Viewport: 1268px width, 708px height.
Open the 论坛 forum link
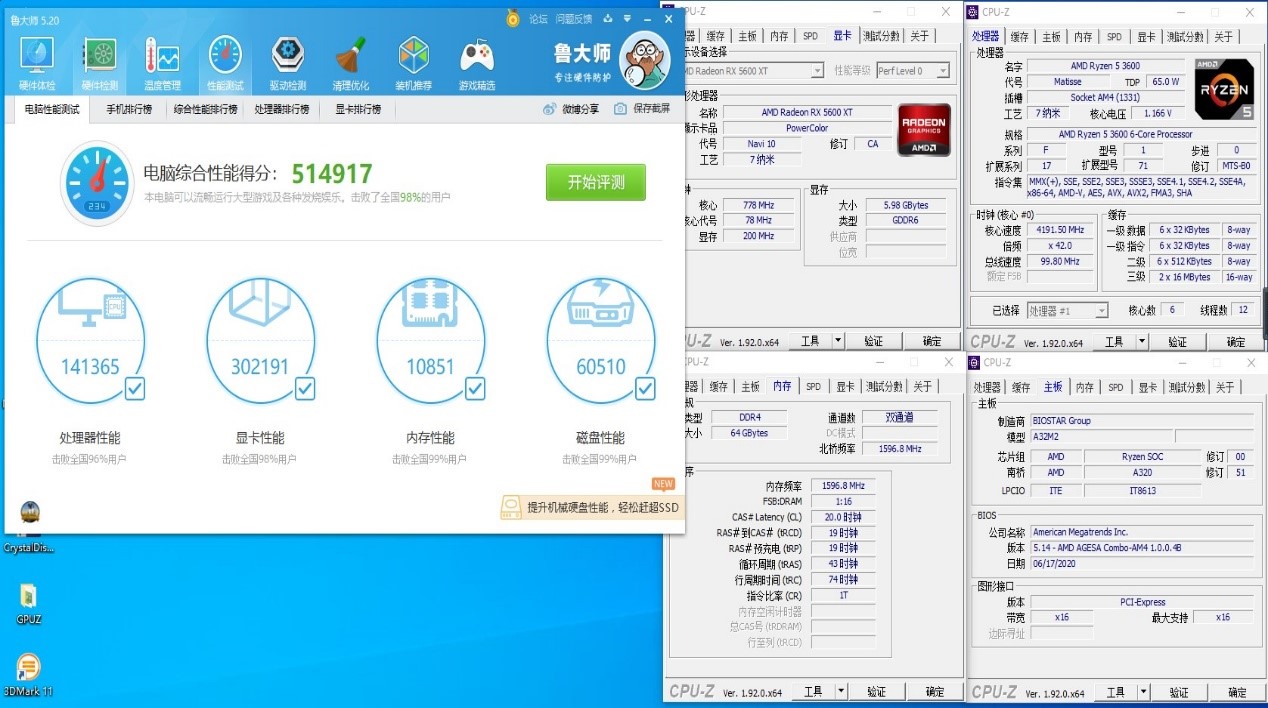tap(538, 18)
